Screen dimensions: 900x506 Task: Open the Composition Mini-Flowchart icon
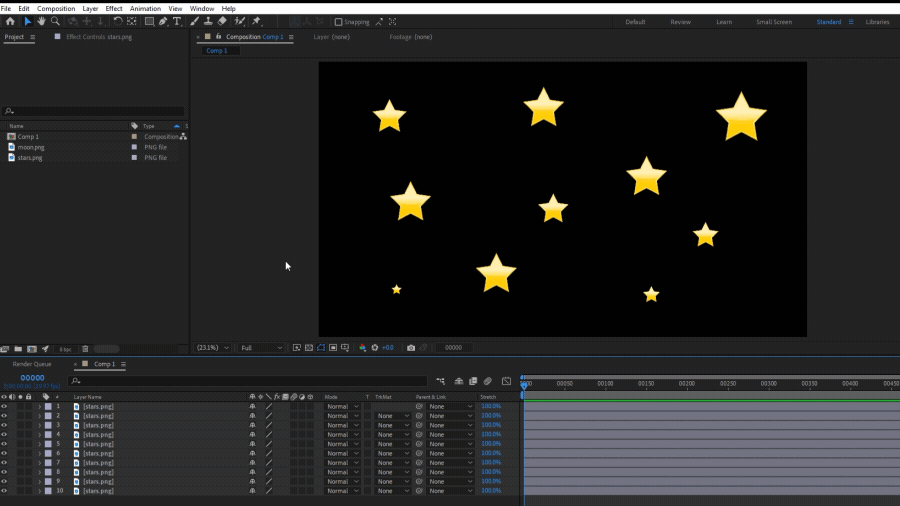440,381
